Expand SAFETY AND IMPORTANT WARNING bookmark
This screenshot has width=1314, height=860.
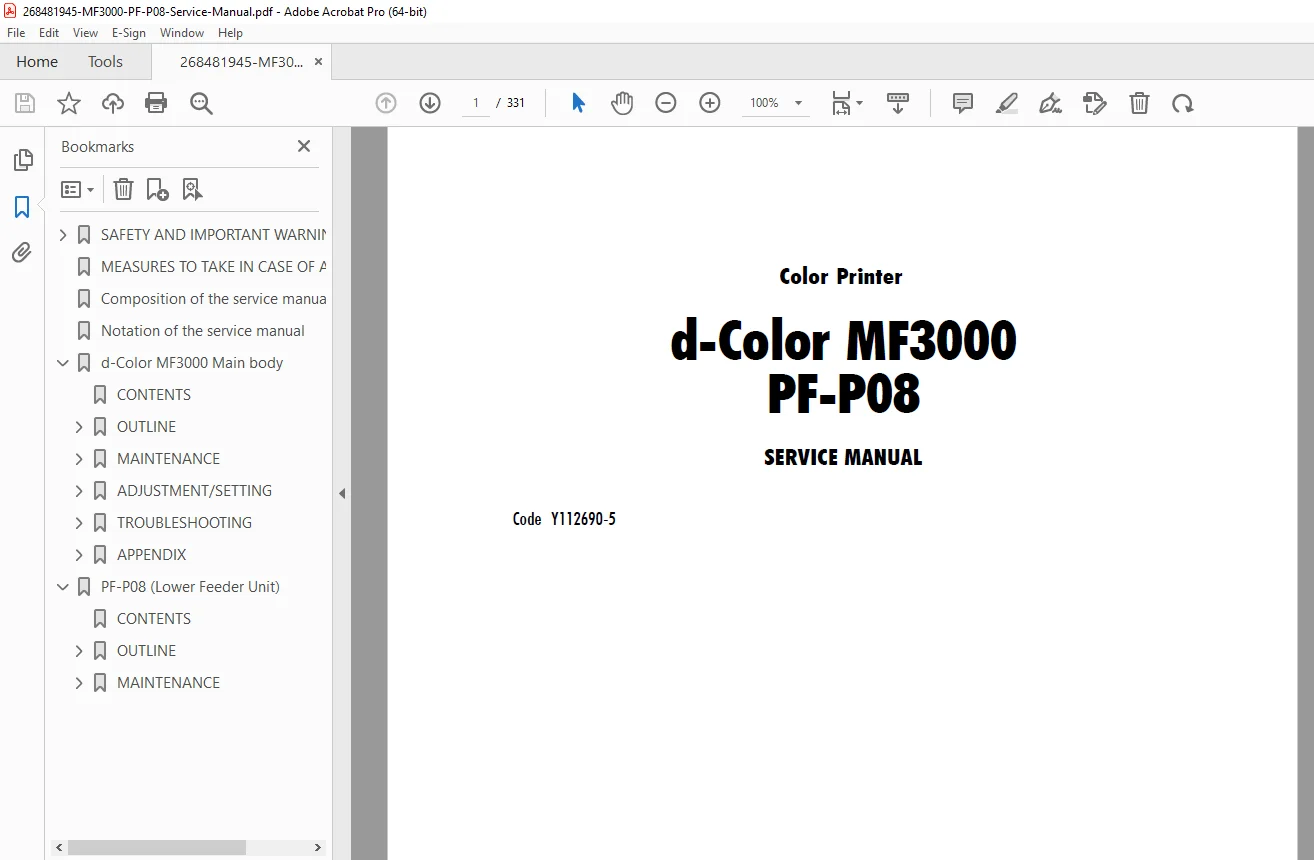point(64,235)
